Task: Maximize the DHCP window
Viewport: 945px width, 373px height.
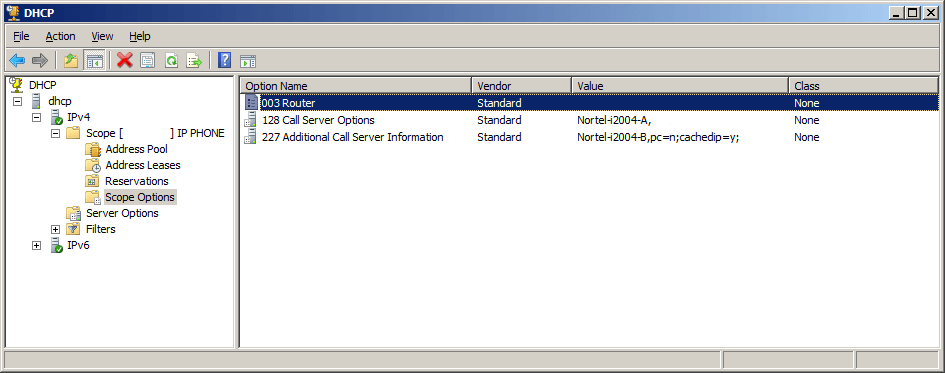Action: pyautogui.click(x=914, y=12)
